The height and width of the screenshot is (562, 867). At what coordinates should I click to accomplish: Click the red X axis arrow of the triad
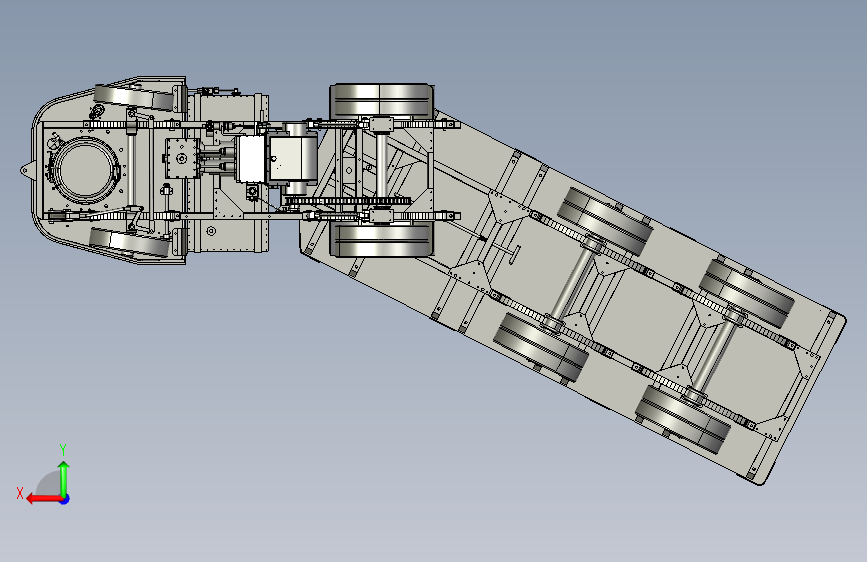coord(43,499)
